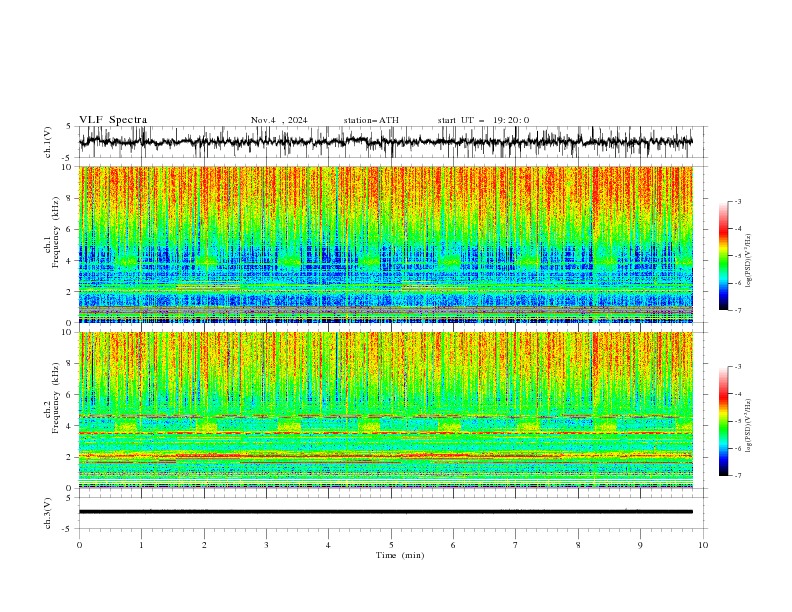Click the "Time (min)" x-axis label
Image resolution: width=792 pixels, height=612 pixels.
click(400, 555)
